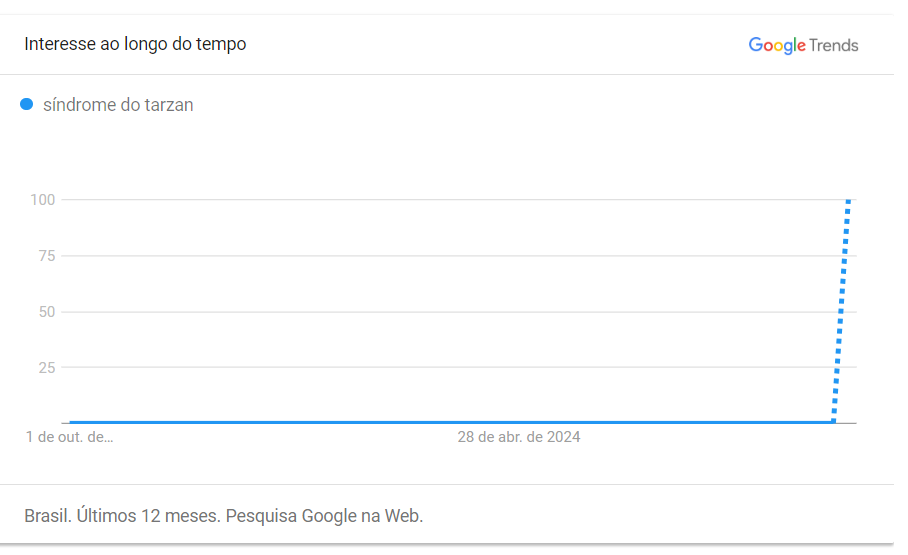Select the síndrome do tarzan legend label
The image size is (908, 555).
[118, 105]
